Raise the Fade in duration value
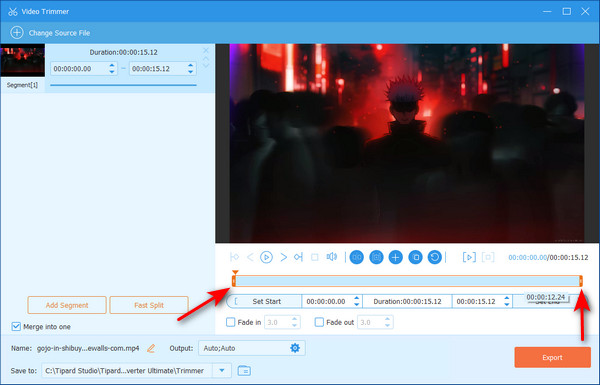600x385 pixels. 294,319
